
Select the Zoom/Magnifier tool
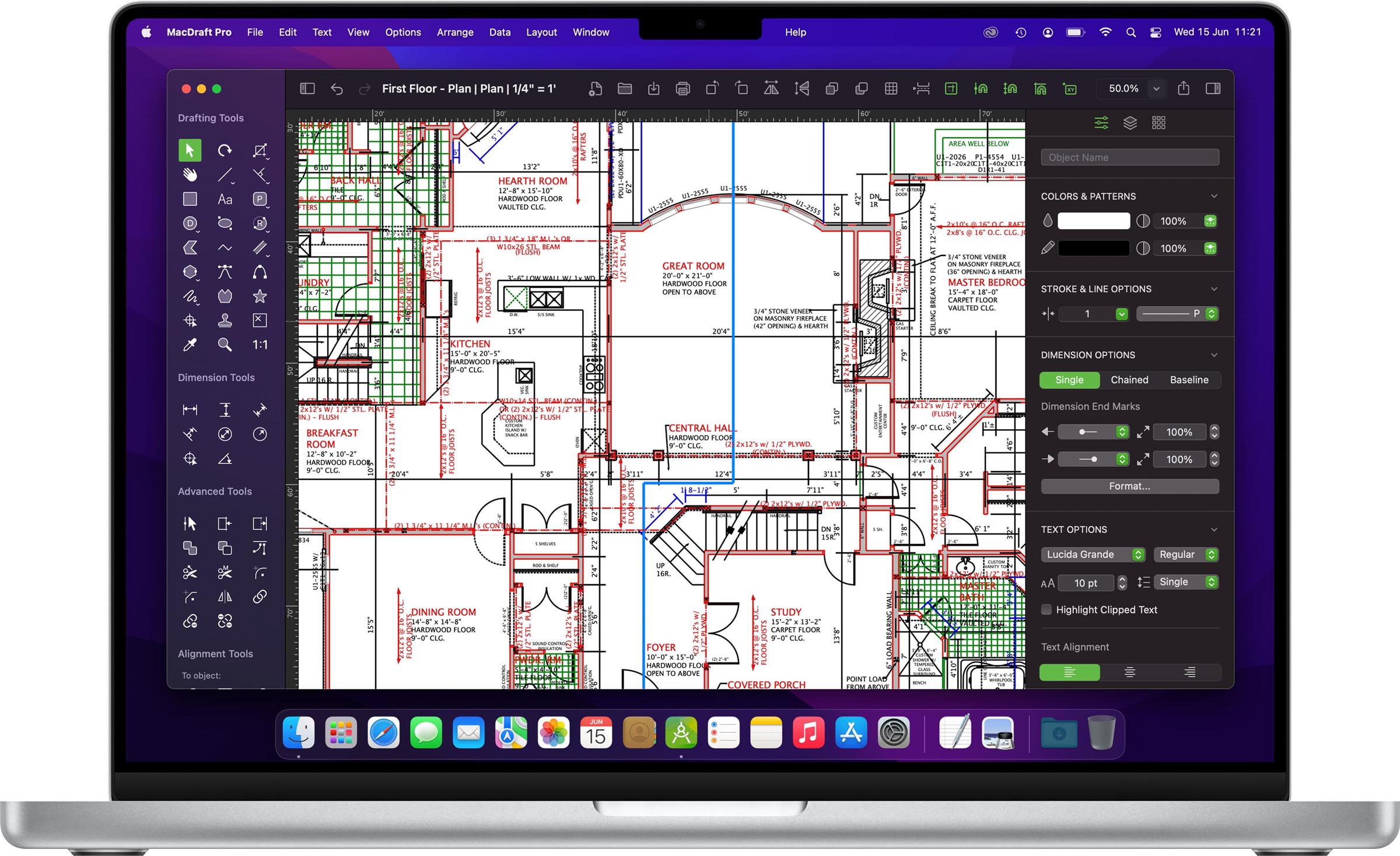[x=224, y=345]
